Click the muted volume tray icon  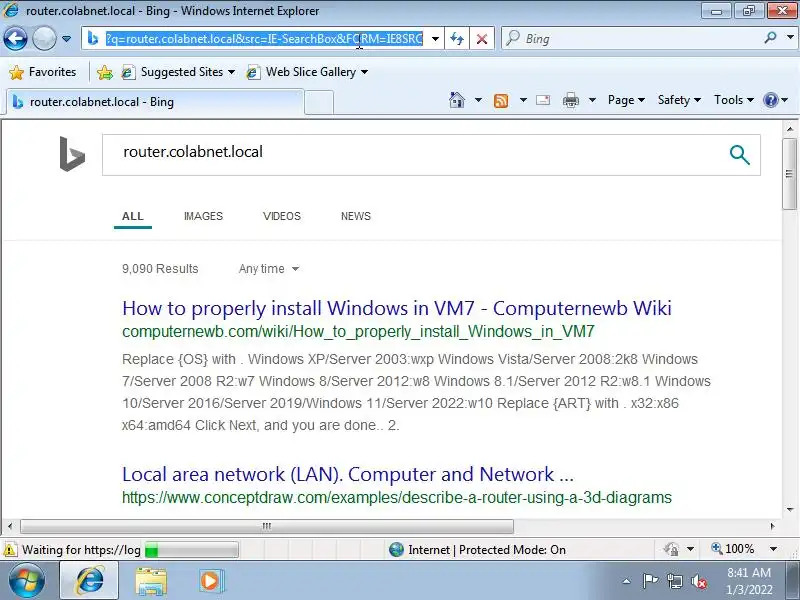tap(699, 581)
